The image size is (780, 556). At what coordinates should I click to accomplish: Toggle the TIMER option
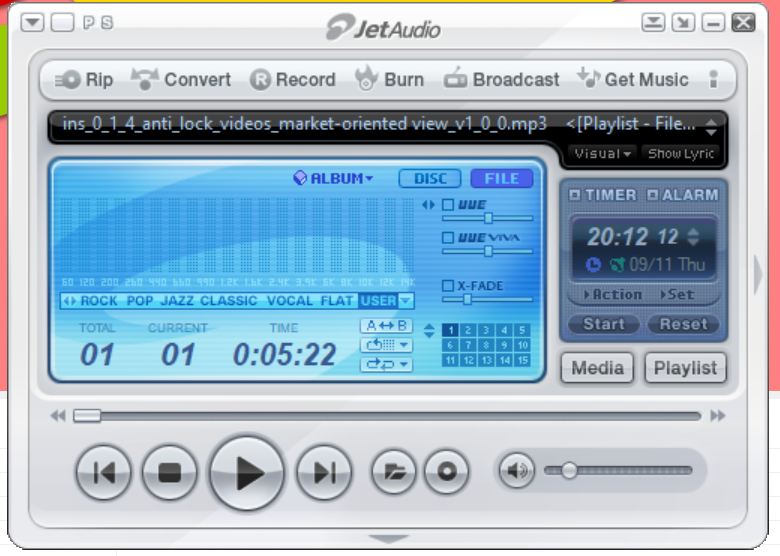pyautogui.click(x=602, y=195)
